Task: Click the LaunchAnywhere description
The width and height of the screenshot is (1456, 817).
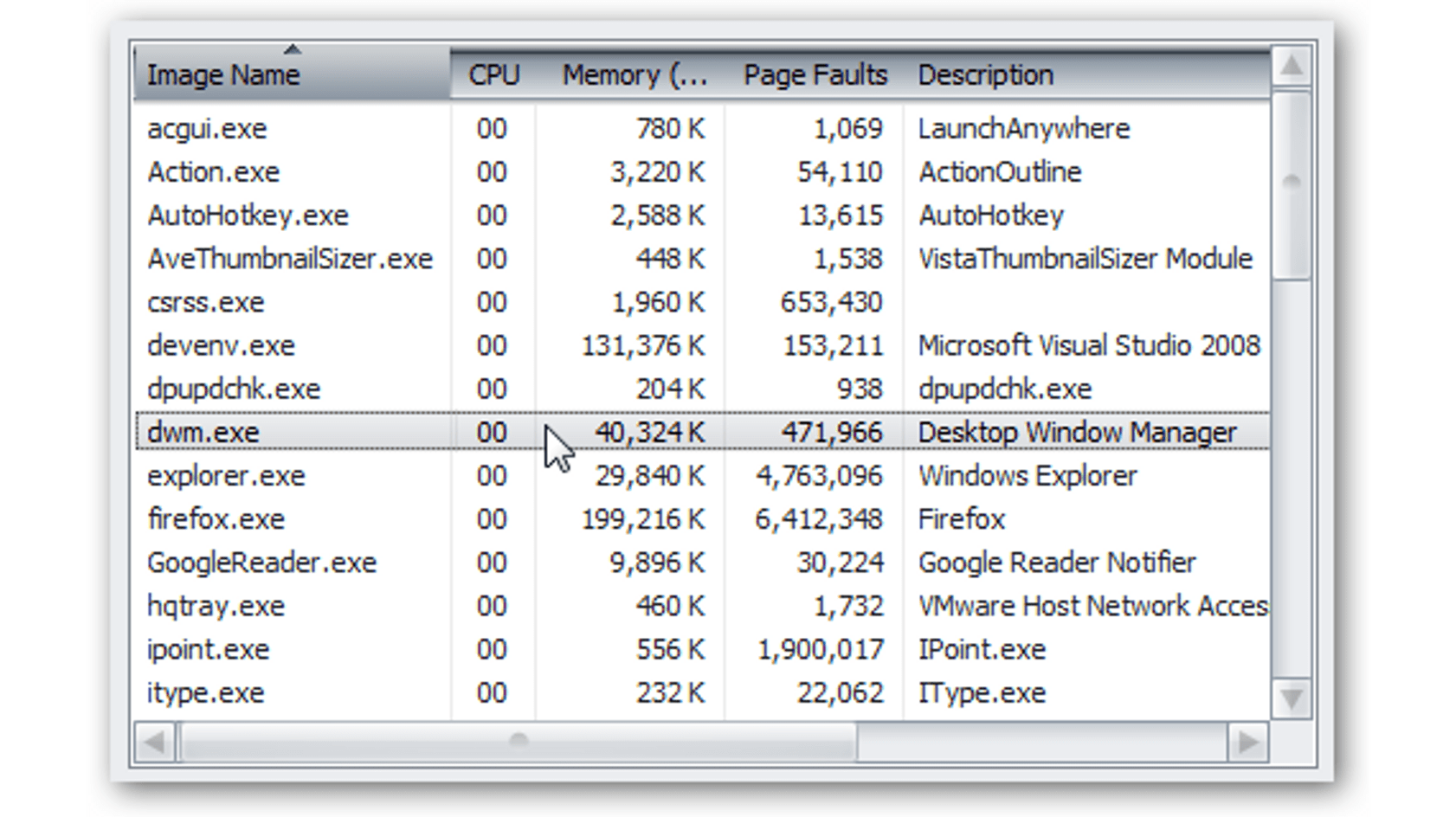Action: (1024, 129)
